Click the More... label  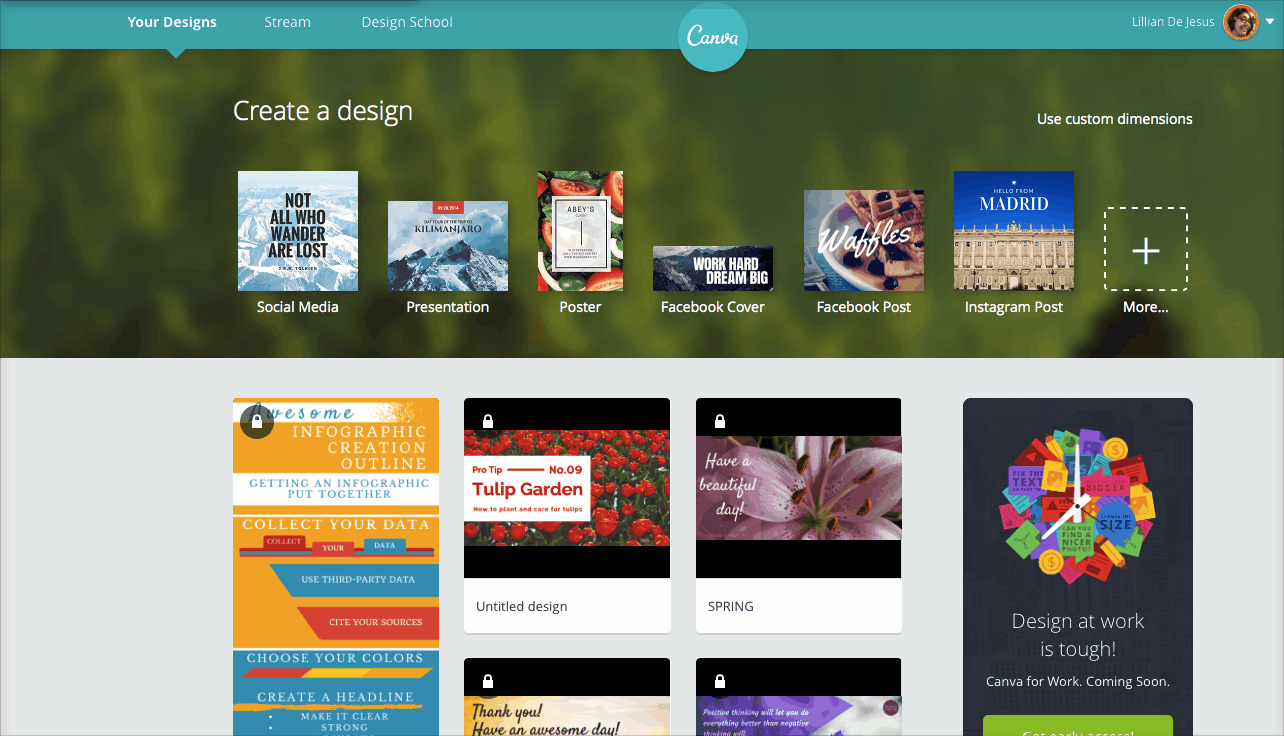tap(1146, 307)
